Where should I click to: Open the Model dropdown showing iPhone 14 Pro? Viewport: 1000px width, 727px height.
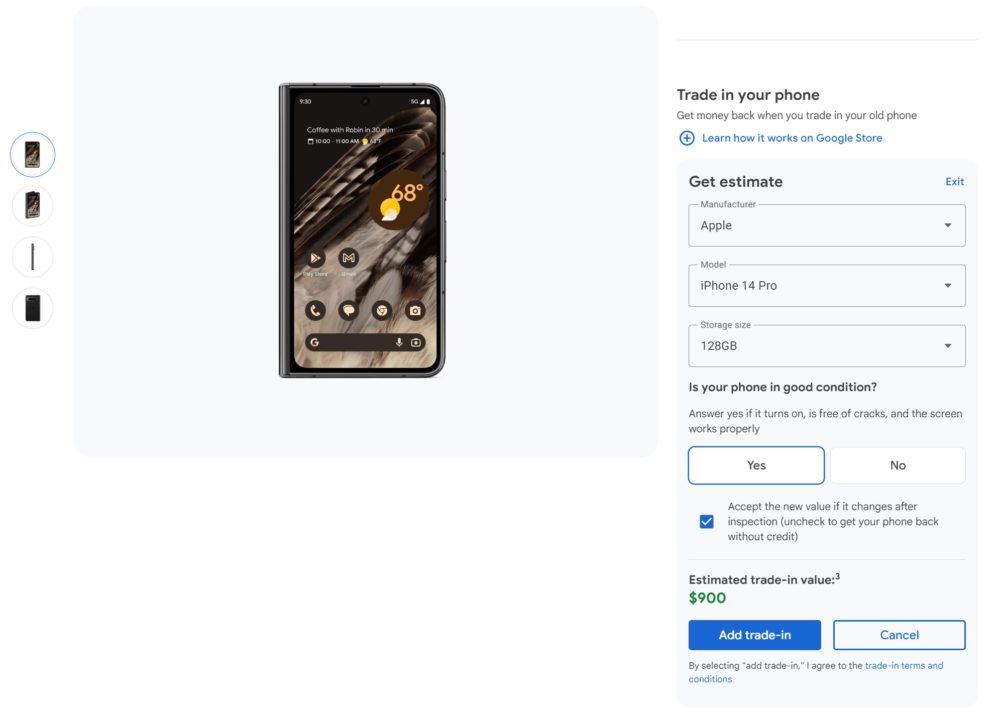(x=827, y=286)
